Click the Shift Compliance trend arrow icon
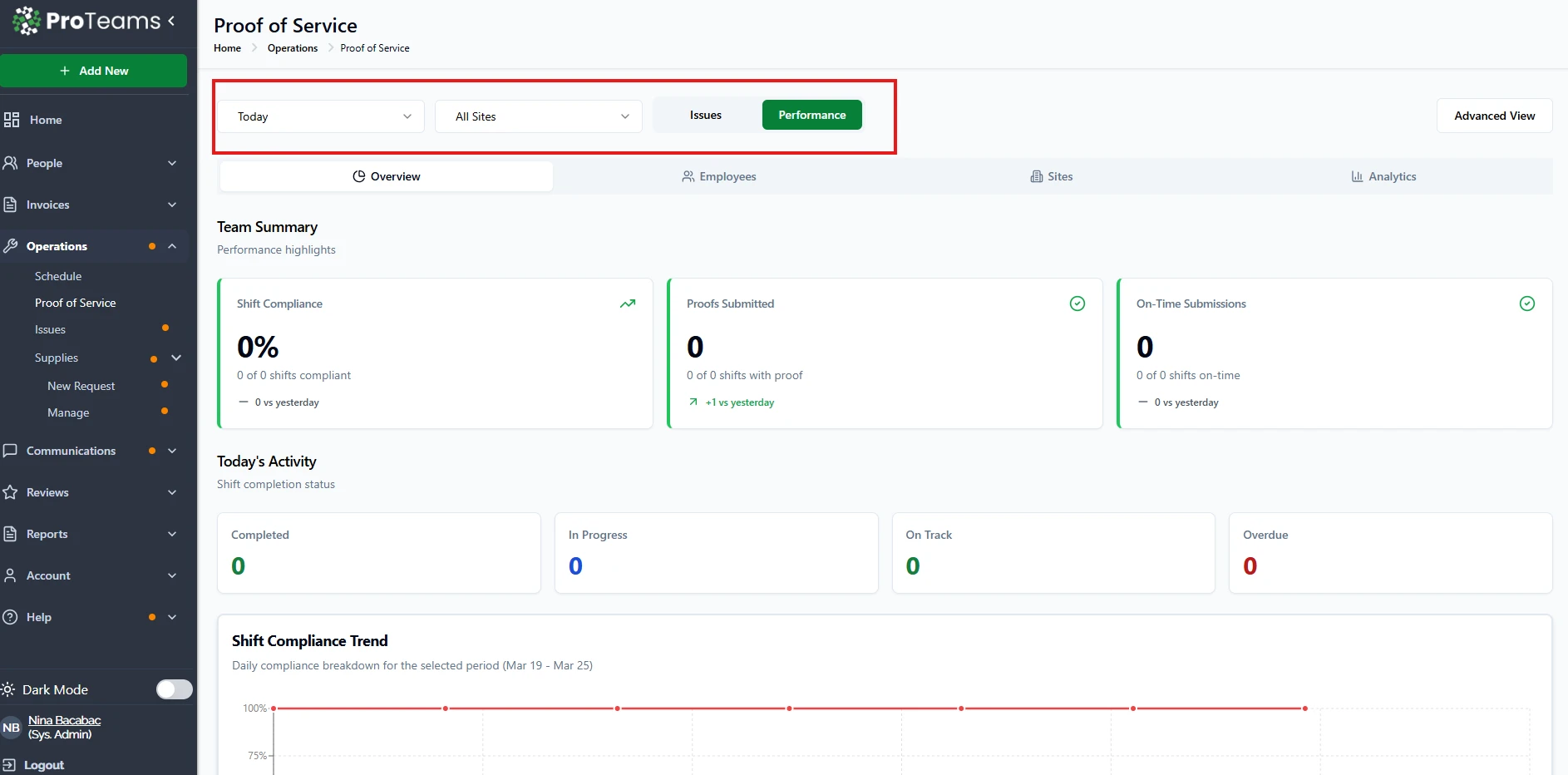The image size is (1568, 775). point(628,304)
